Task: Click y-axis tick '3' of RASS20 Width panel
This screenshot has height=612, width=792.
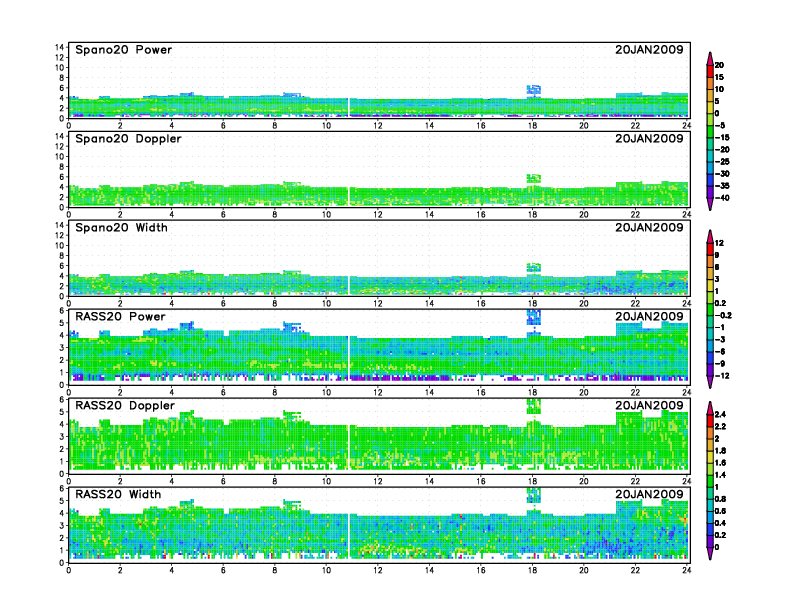Action: [62, 525]
